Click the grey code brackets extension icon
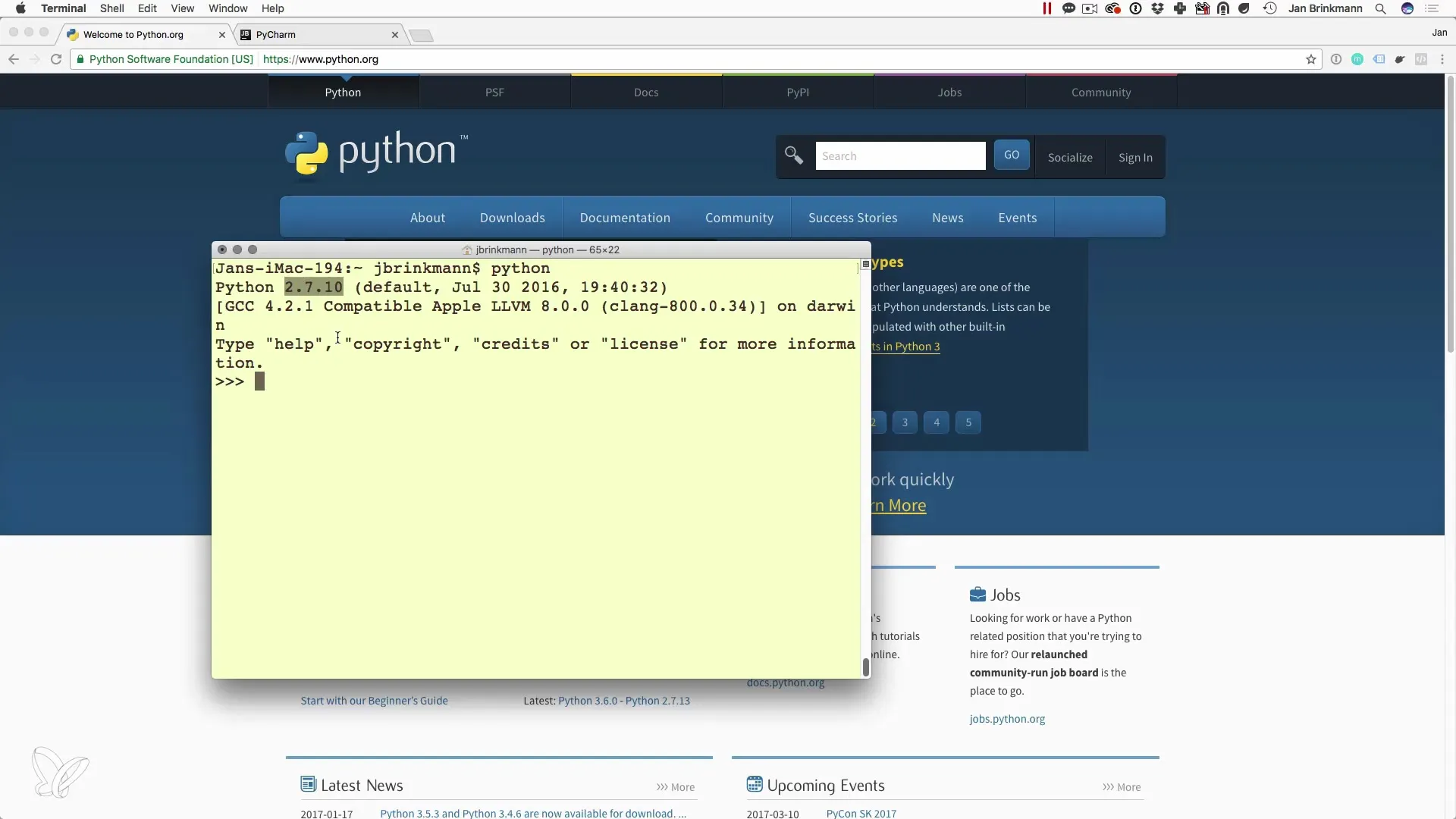Viewport: 1456px width, 819px height. pos(1421,59)
